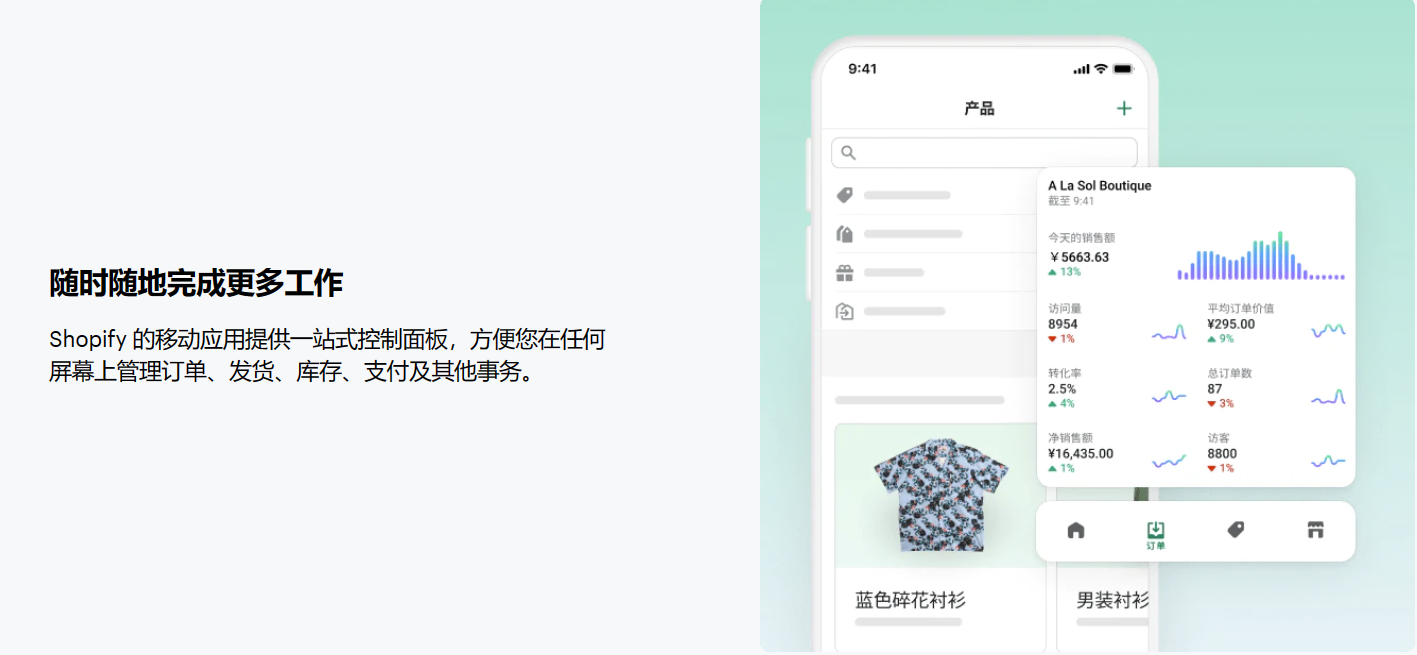The width and height of the screenshot is (1417, 655).
Task: Click the product search input field
Action: (984, 153)
